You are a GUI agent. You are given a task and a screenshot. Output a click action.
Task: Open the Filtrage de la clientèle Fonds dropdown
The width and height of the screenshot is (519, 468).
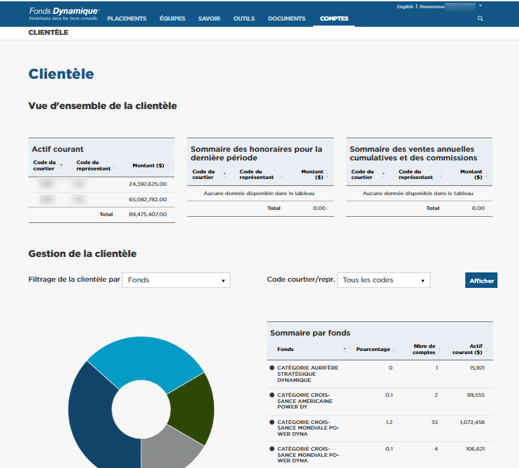click(x=176, y=280)
